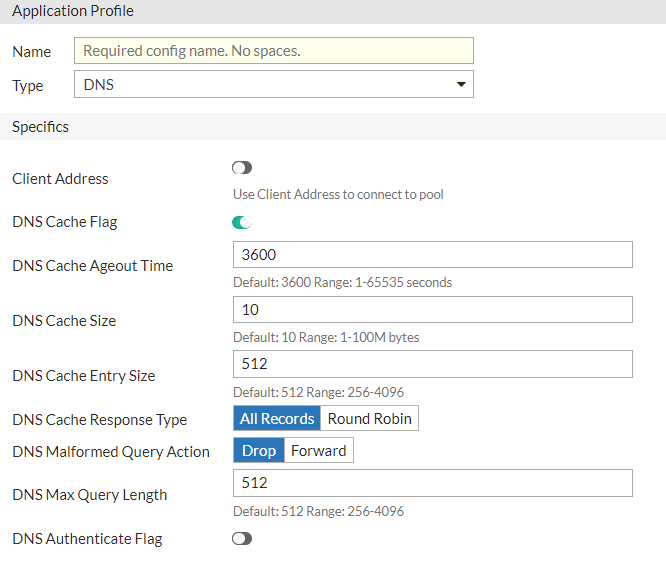Select the DNS Cache Entry Size field
The width and height of the screenshot is (666, 561).
coord(432,364)
